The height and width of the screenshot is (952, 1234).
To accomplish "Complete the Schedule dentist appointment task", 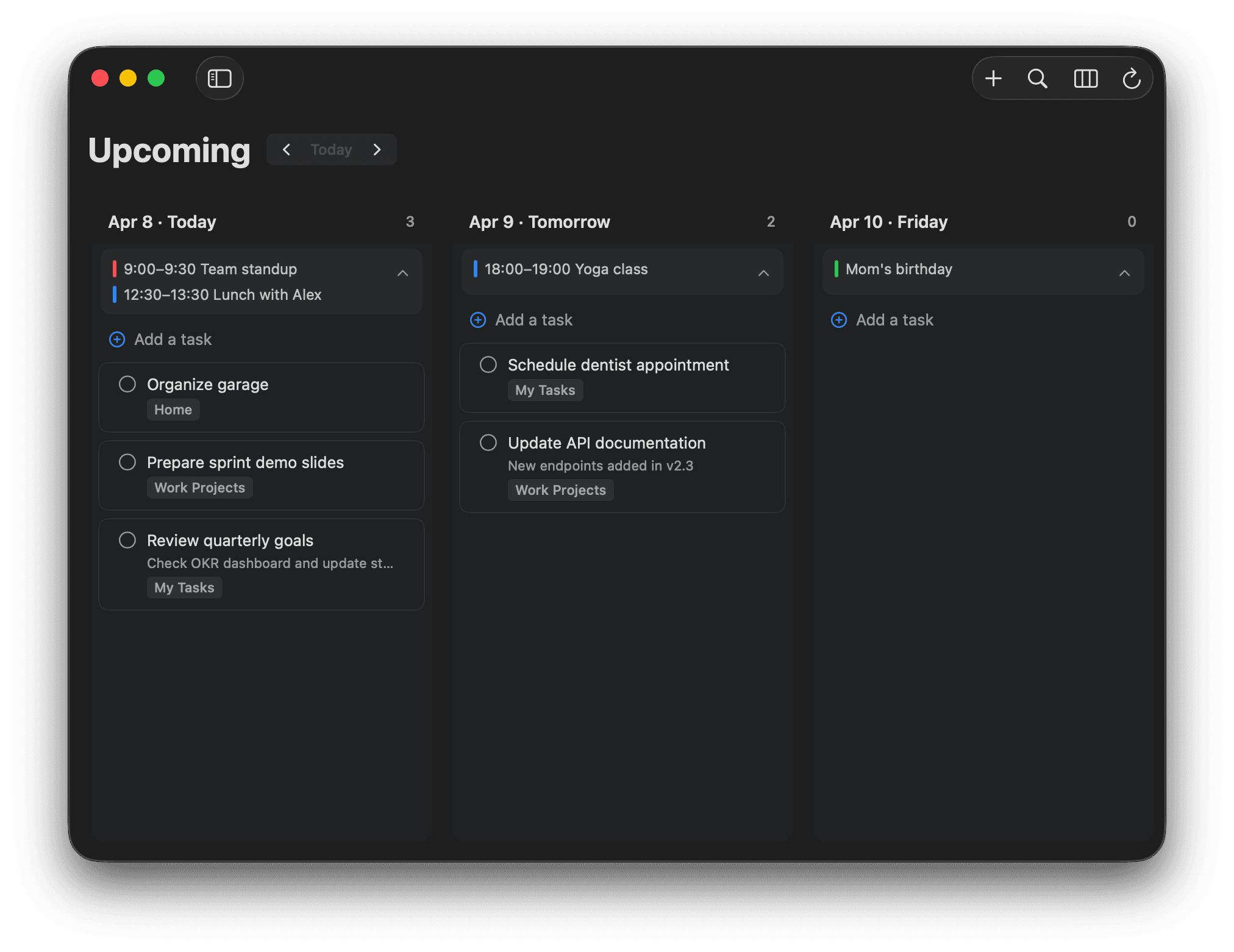I will coord(488,364).
